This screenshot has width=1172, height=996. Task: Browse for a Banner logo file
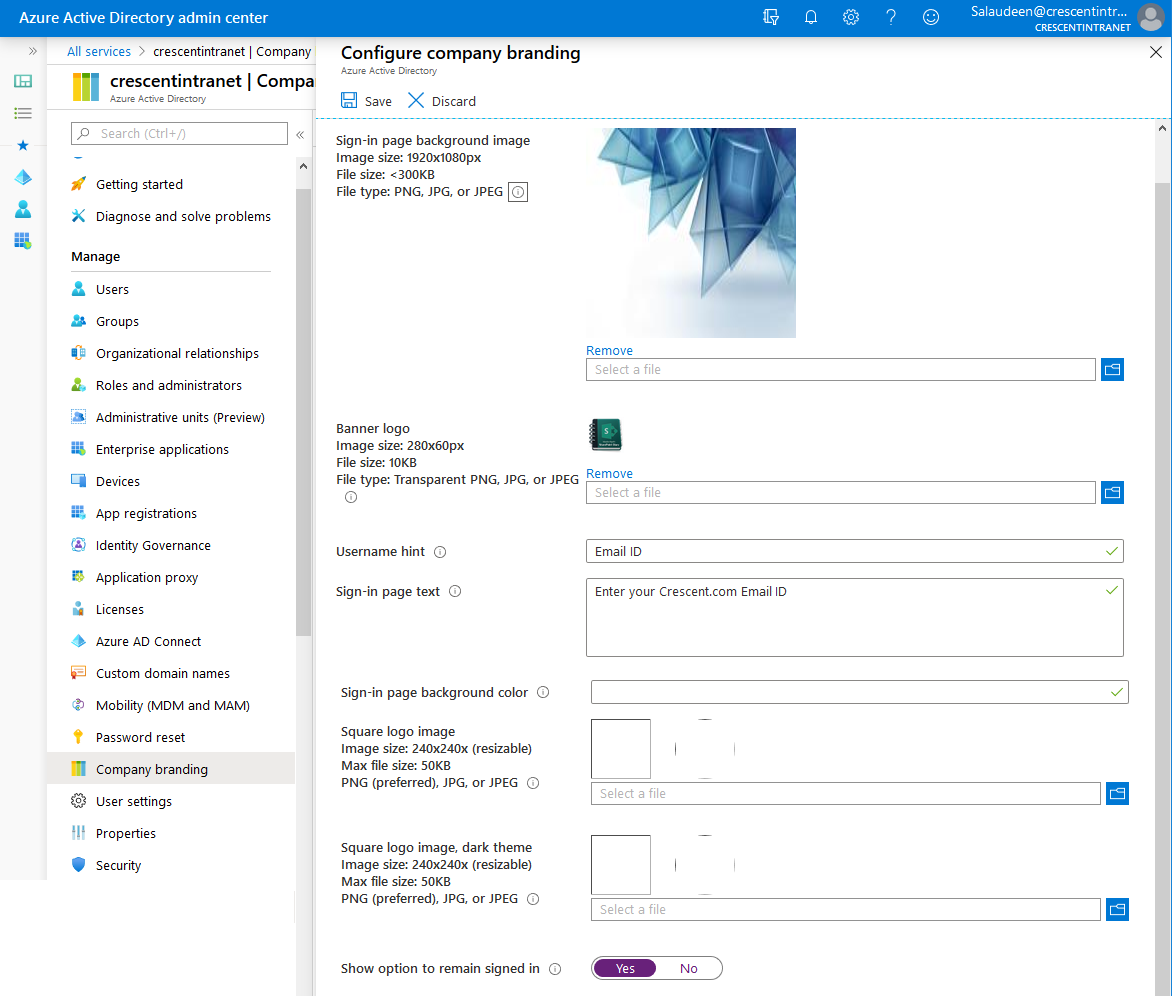coord(1112,492)
